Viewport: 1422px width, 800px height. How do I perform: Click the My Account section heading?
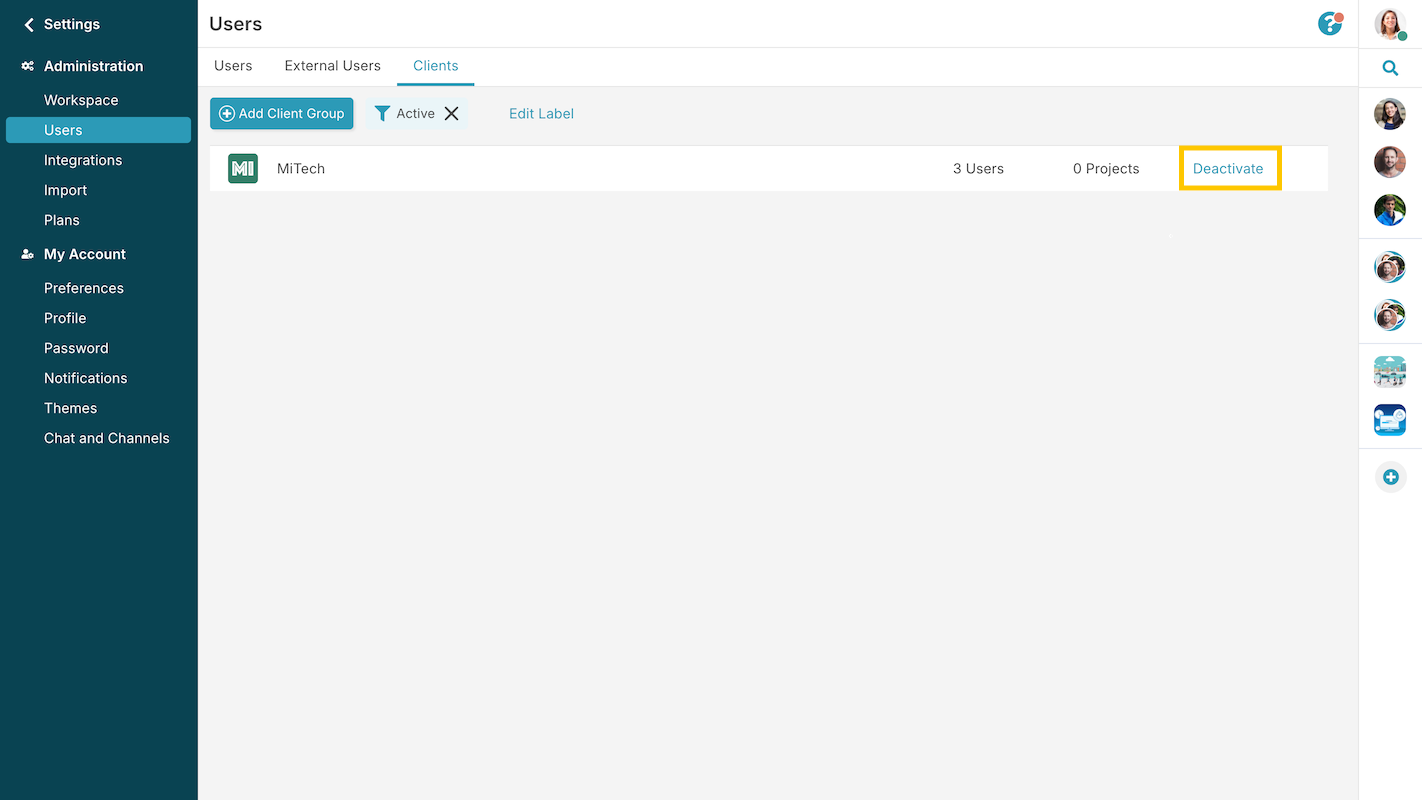pyautogui.click(x=85, y=254)
